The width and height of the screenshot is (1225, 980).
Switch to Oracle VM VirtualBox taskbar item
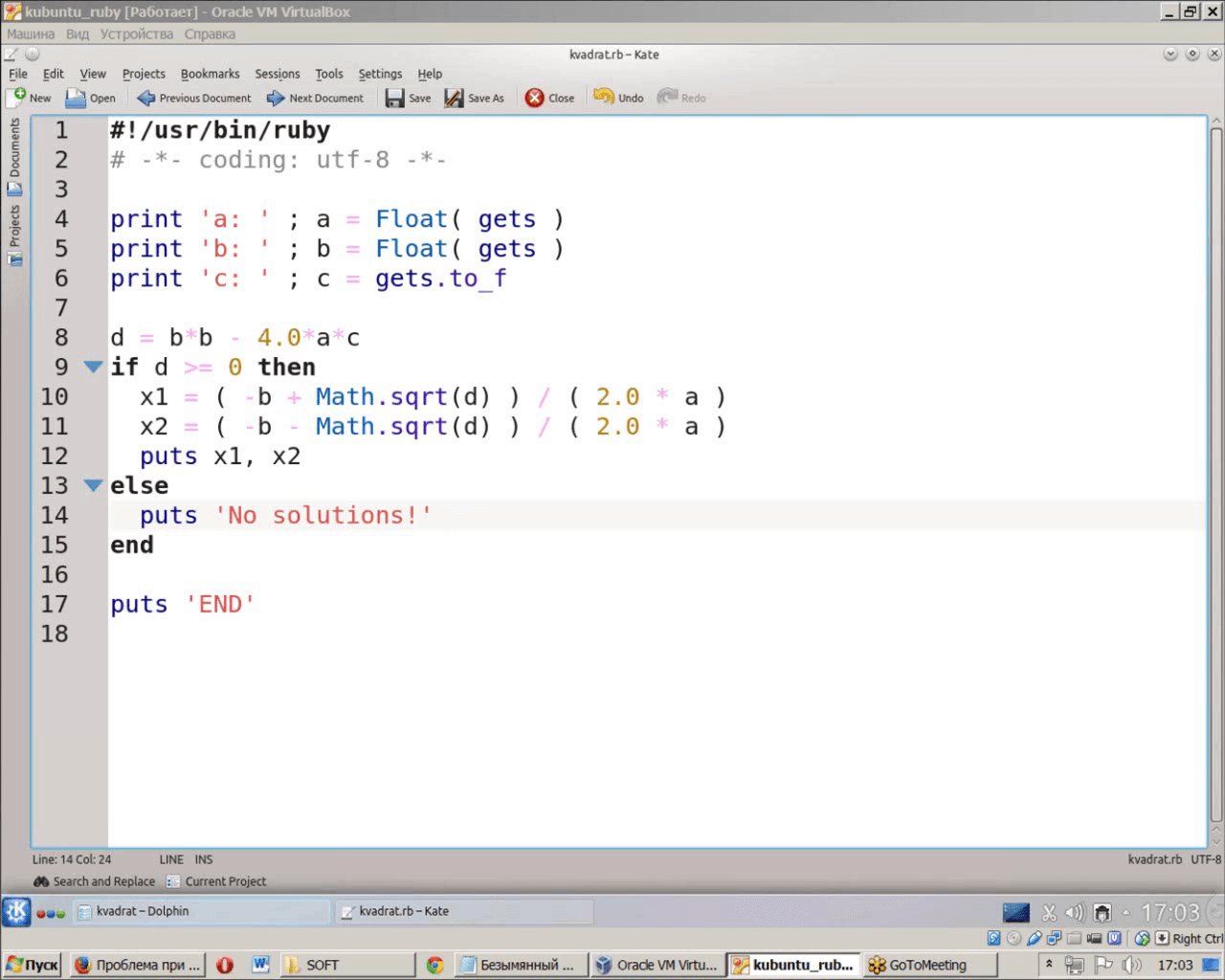[x=657, y=965]
